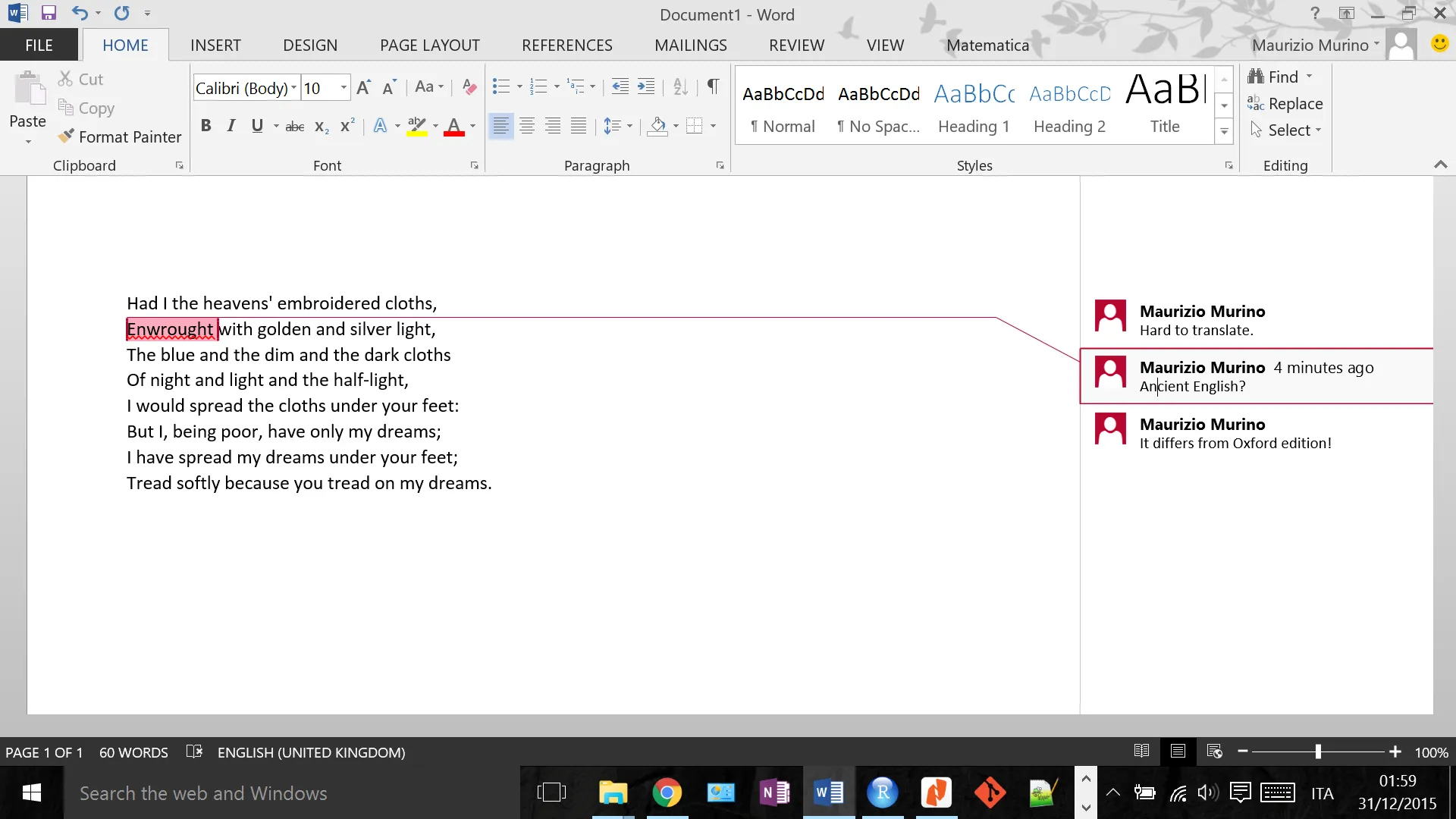Screen dimensions: 1456x819
Task: Click the Sort A-Z icon
Action: (x=680, y=87)
